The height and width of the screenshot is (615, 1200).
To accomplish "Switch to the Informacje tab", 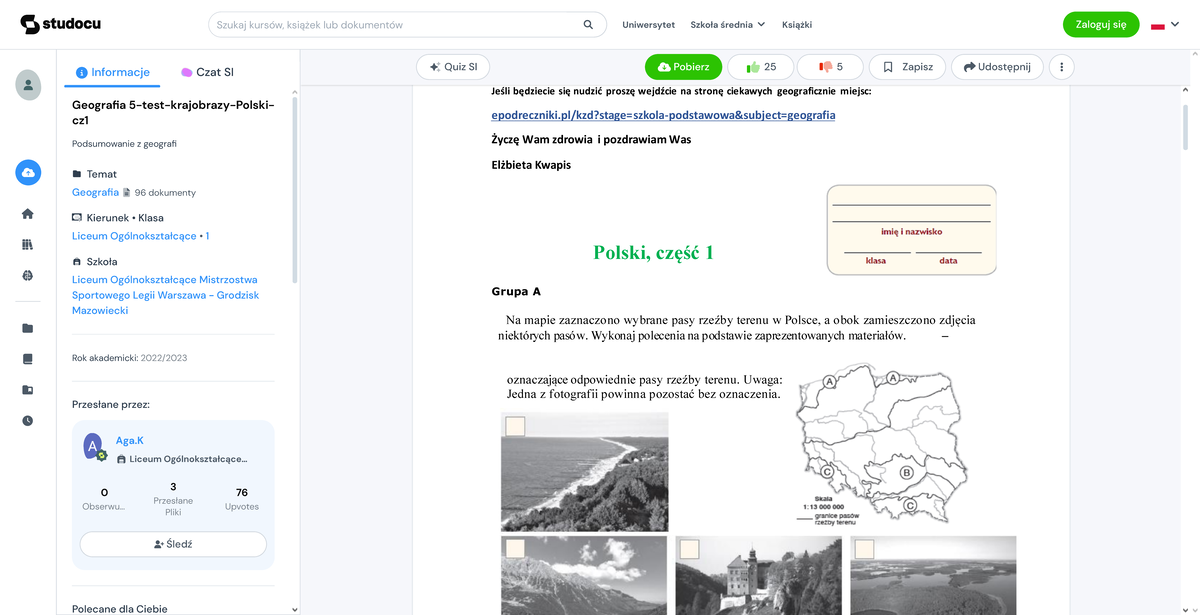I will tap(113, 72).
